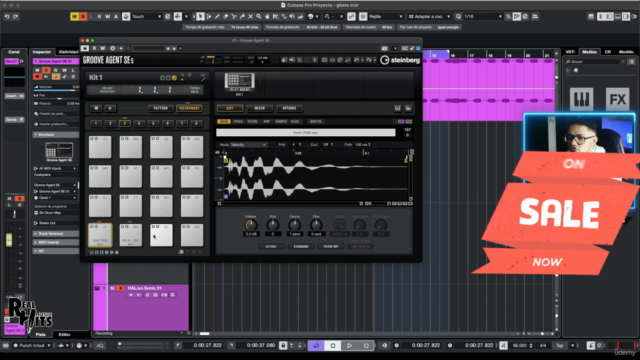Click the Tap tempo button
The image size is (640, 360).
point(560,346)
